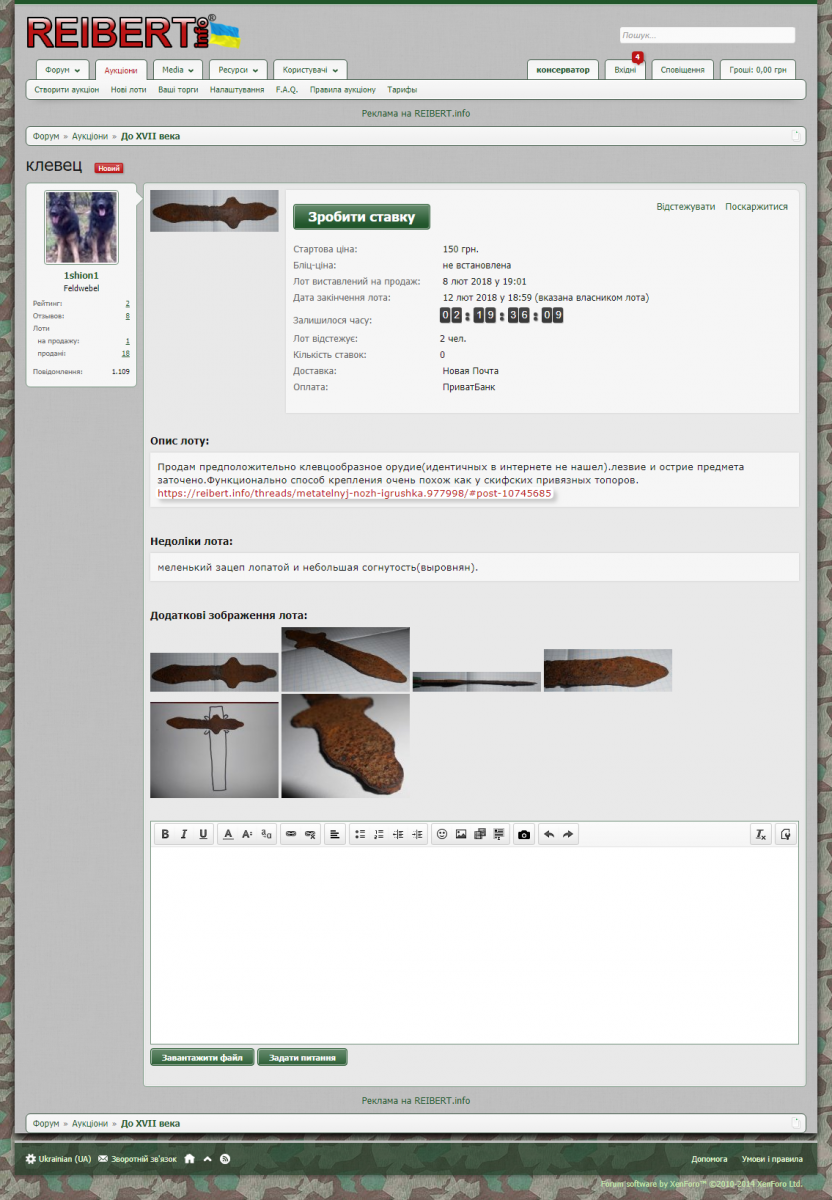
Task: Expand the Користувачі tab dropdown arrow
Action: (335, 70)
